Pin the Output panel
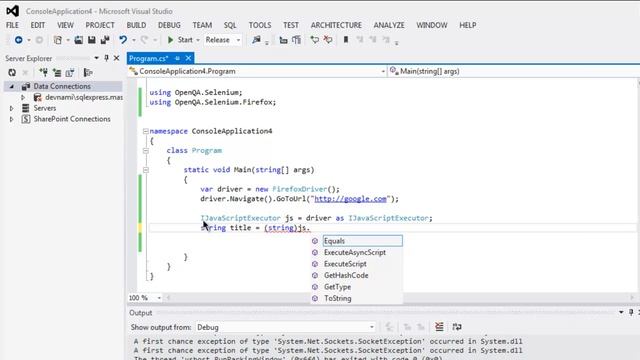Viewport: 640px width, 360px height. [631, 313]
